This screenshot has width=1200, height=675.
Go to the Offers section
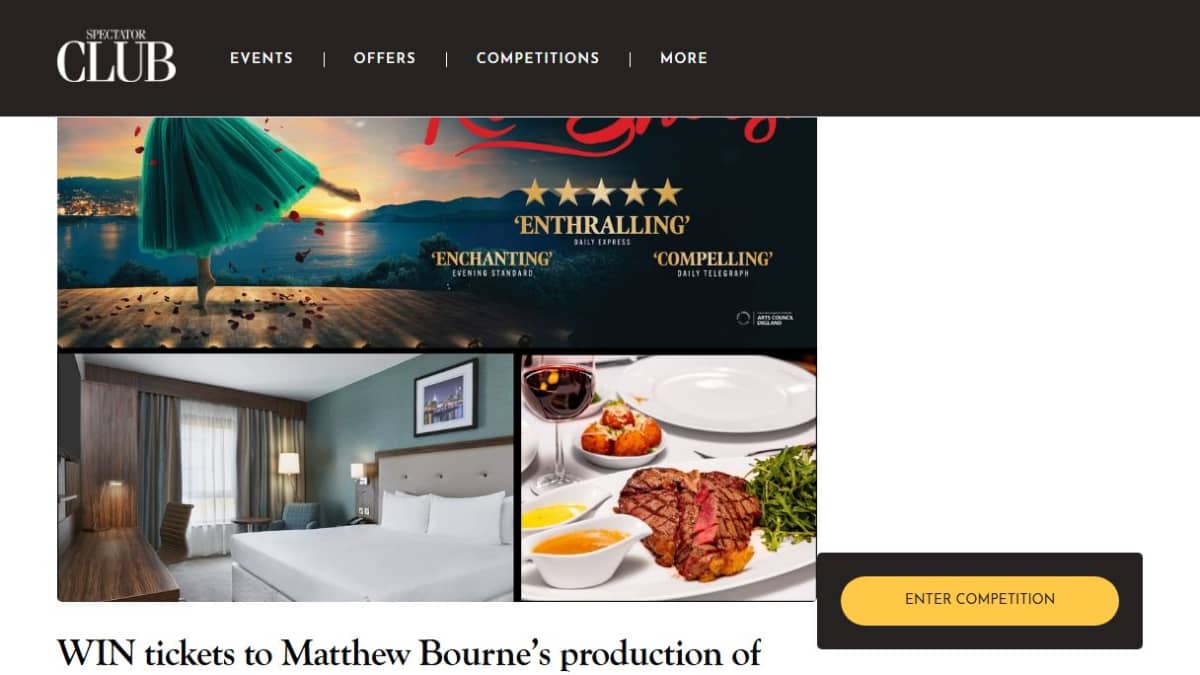coord(384,58)
